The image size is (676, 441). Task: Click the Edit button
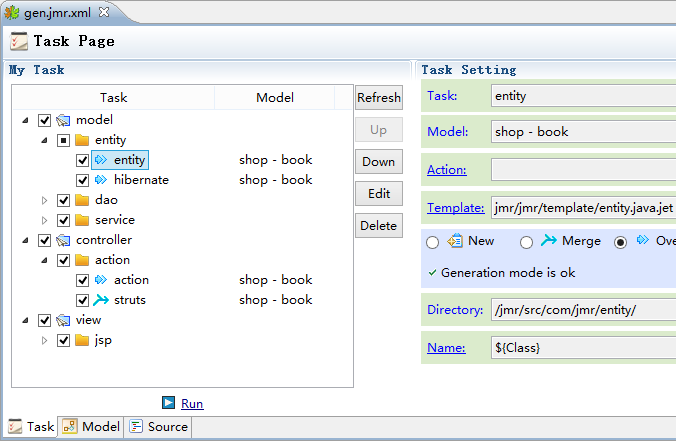pos(379,194)
